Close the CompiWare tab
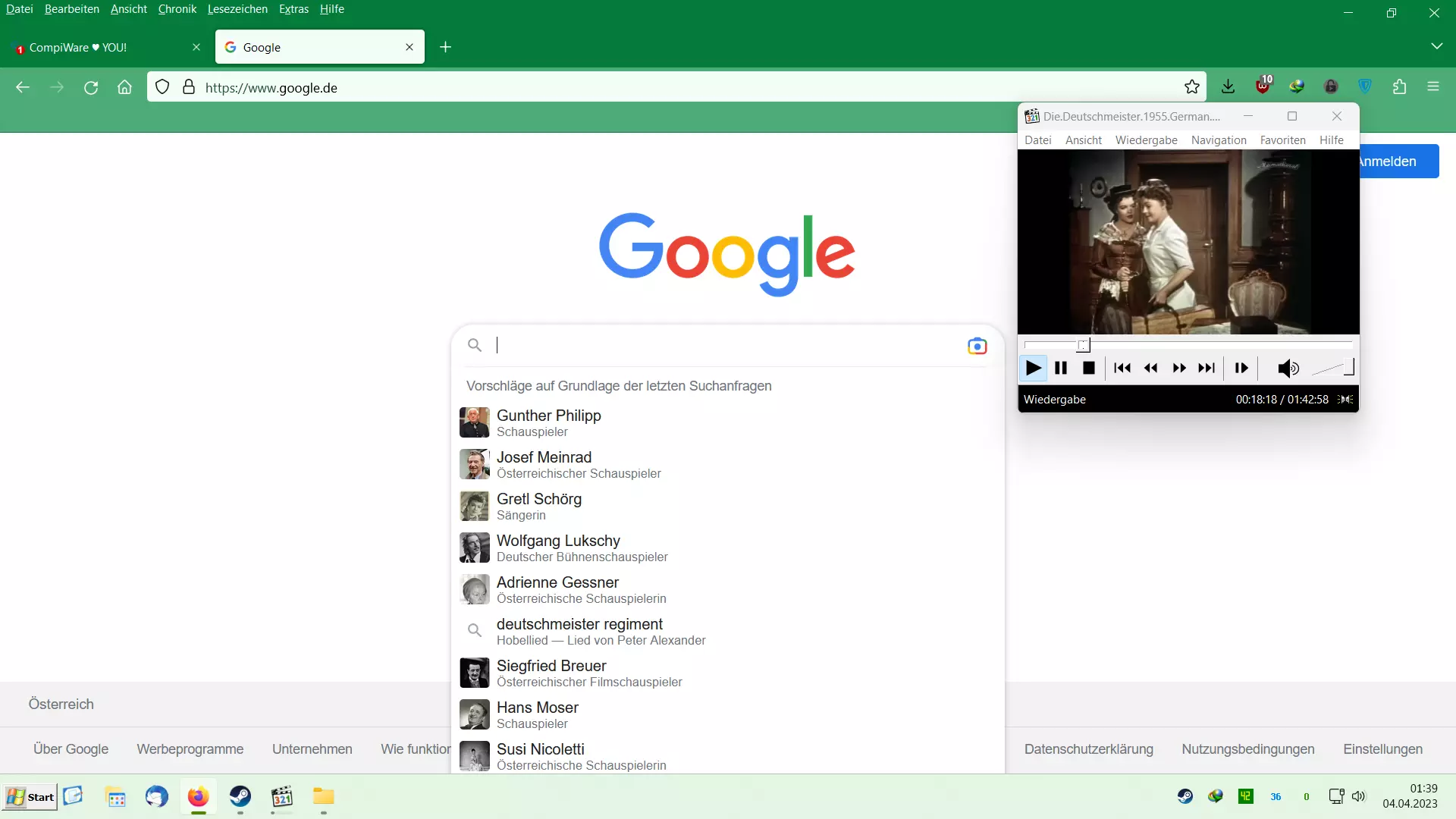 [196, 47]
